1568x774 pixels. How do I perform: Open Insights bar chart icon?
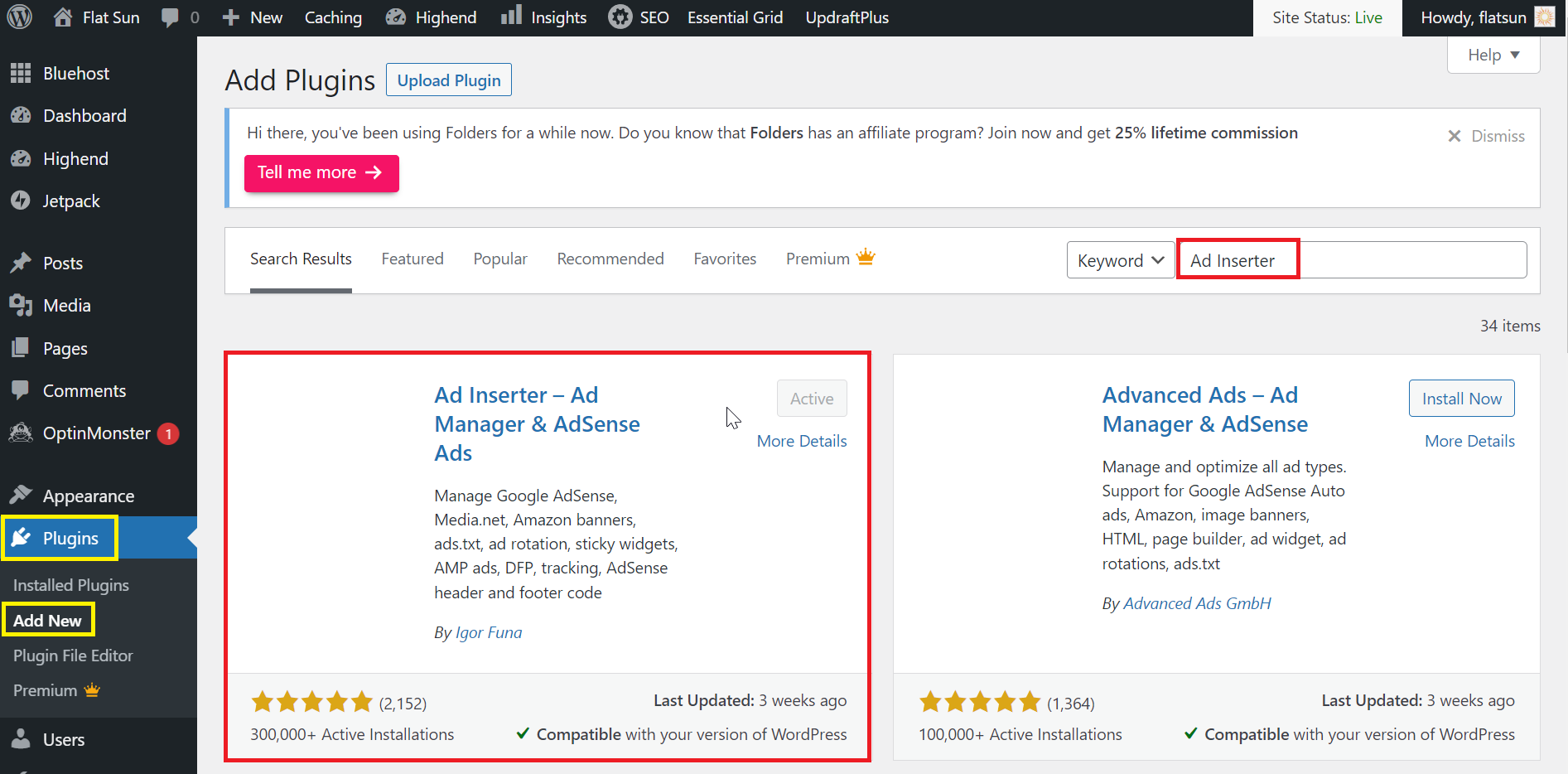(511, 15)
